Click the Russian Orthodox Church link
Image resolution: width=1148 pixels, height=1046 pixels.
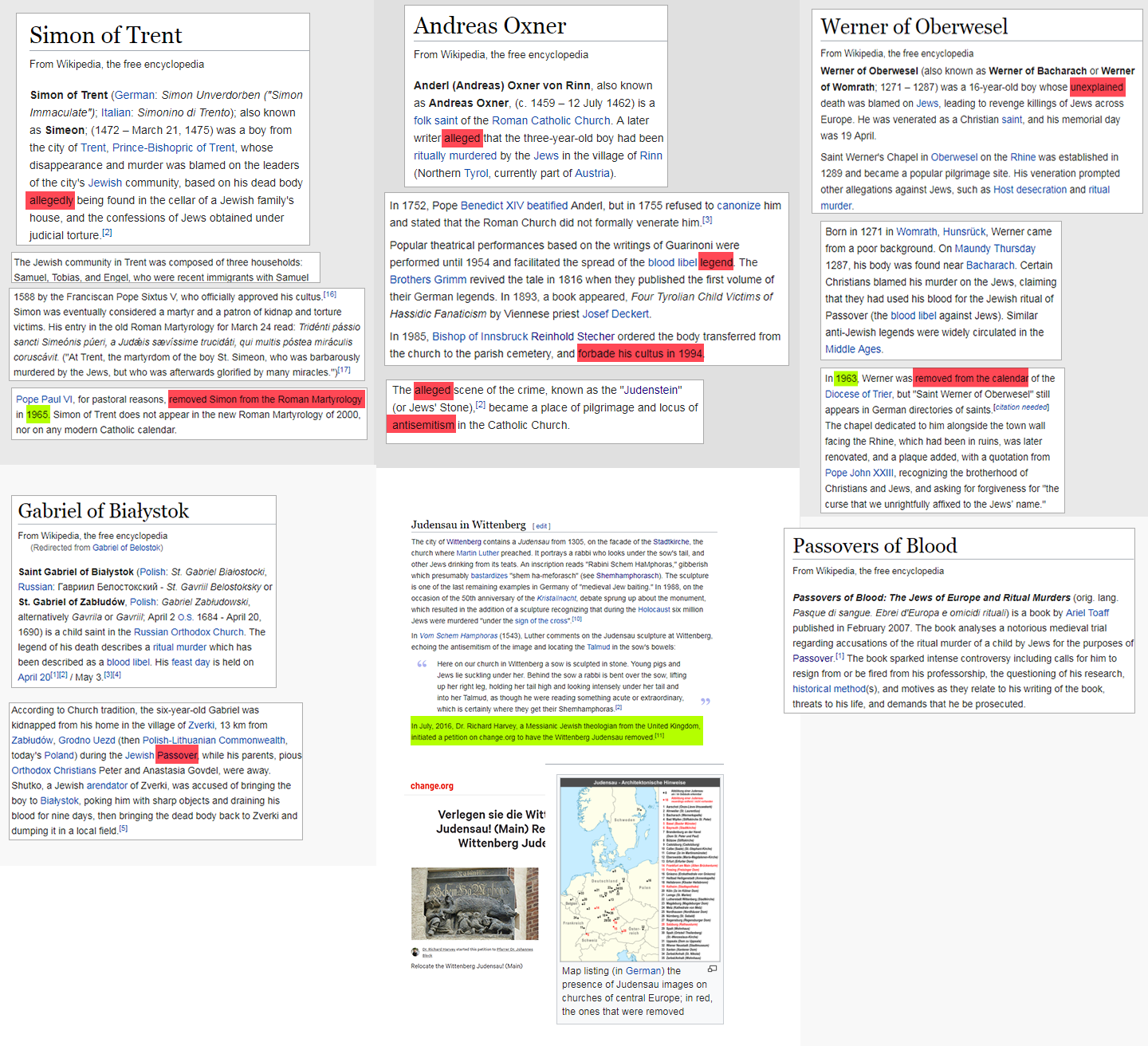[x=189, y=632]
